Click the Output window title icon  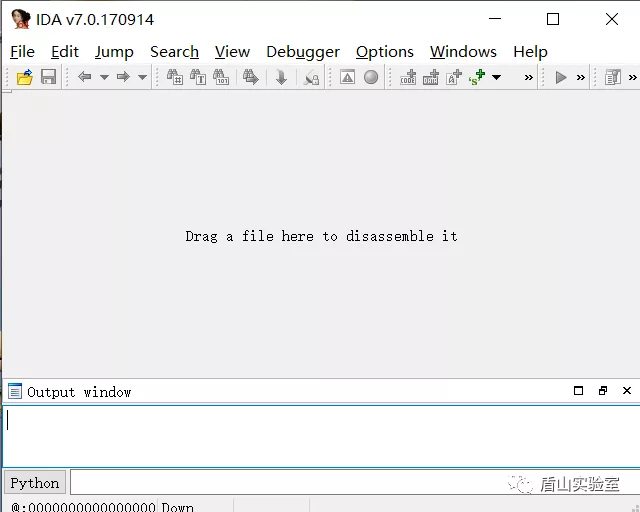[15, 391]
